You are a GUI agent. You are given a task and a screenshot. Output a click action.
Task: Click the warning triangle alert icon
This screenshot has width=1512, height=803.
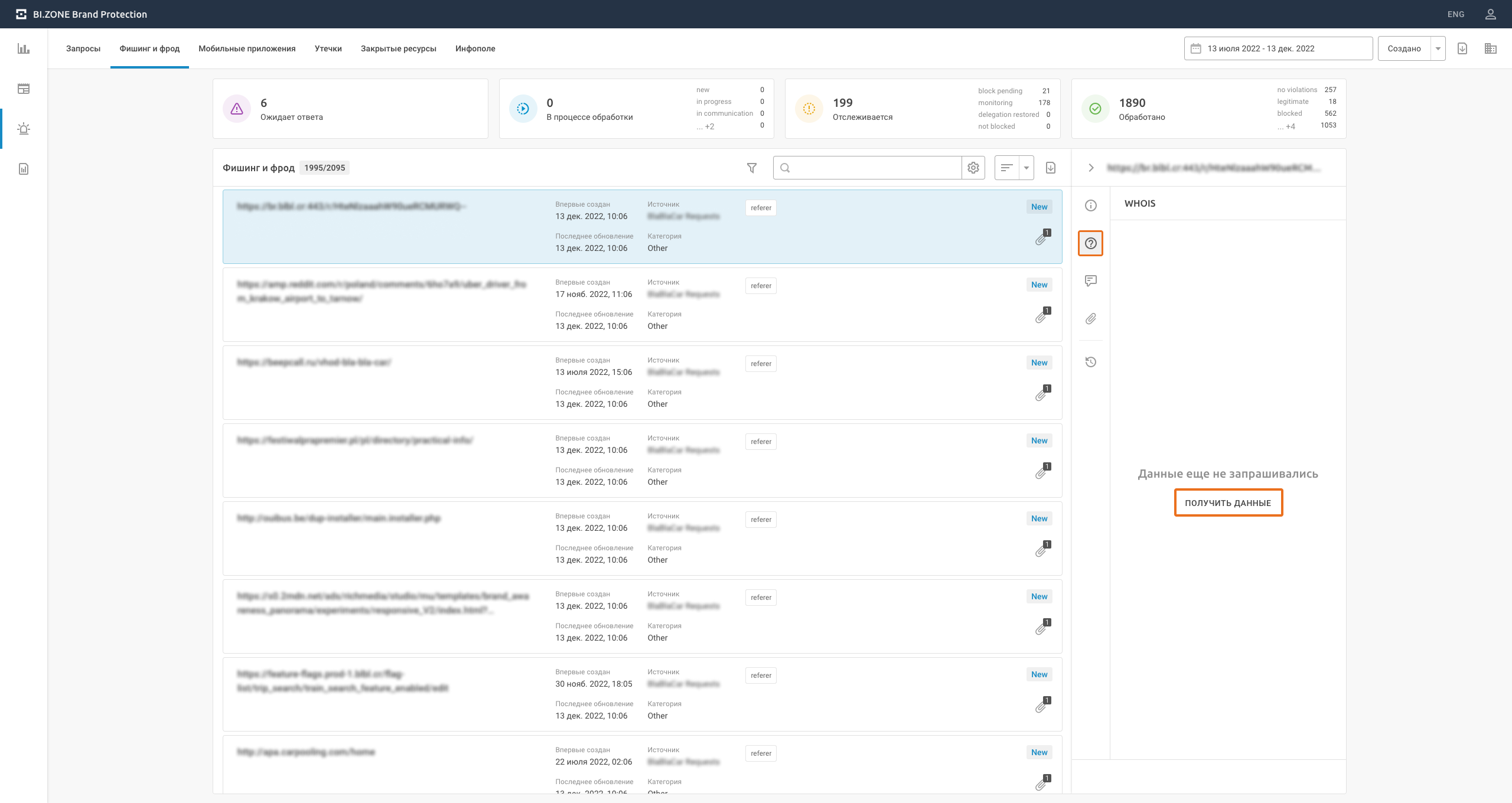(x=236, y=108)
